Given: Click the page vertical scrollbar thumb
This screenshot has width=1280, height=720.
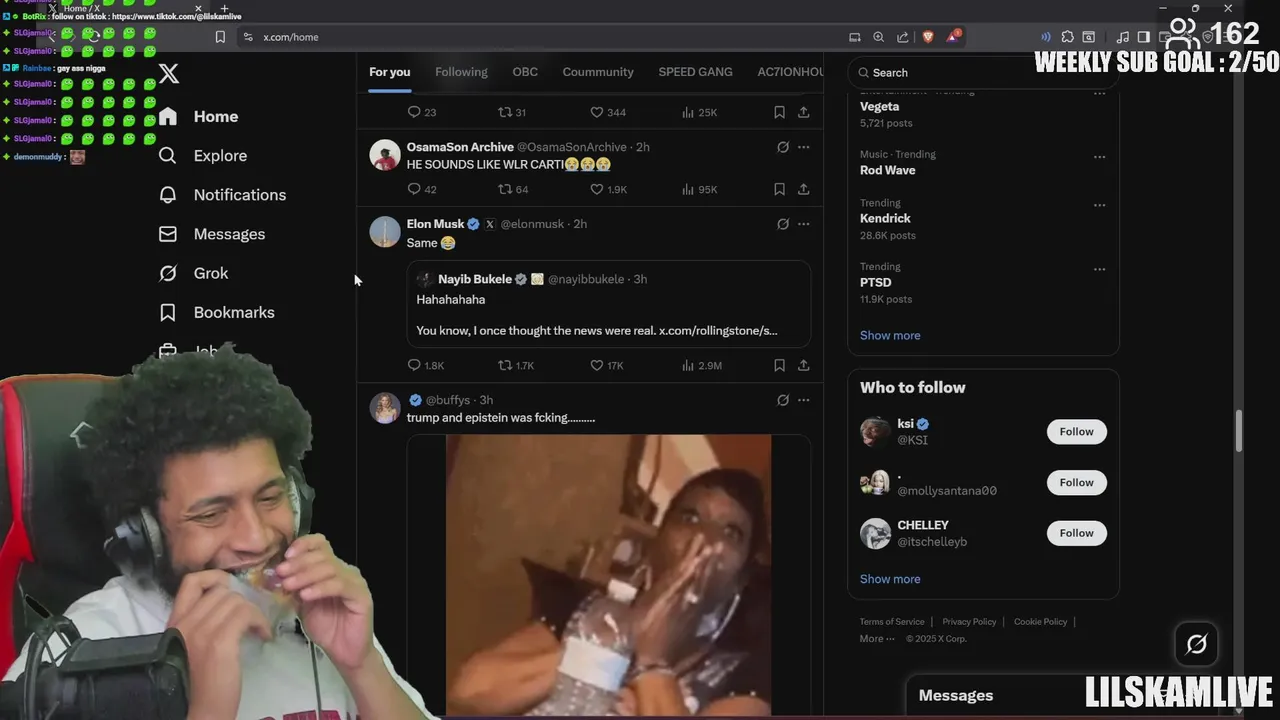Looking at the screenshot, I should pos(1239,430).
